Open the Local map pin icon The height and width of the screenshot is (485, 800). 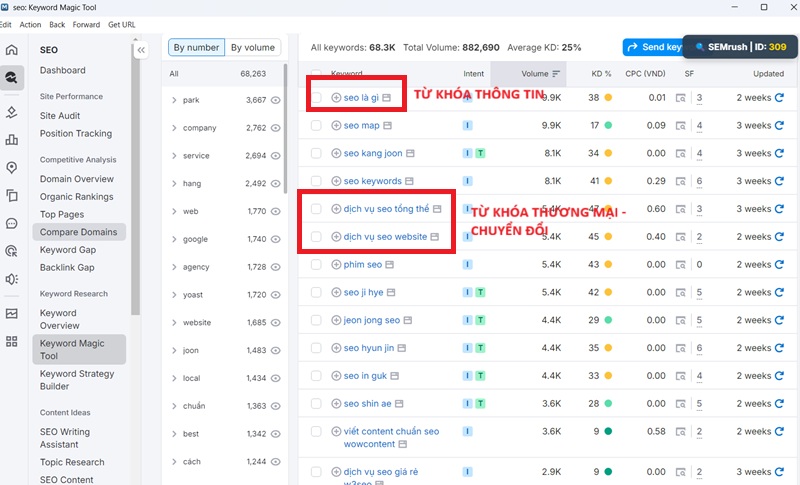pyautogui.click(x=11, y=168)
